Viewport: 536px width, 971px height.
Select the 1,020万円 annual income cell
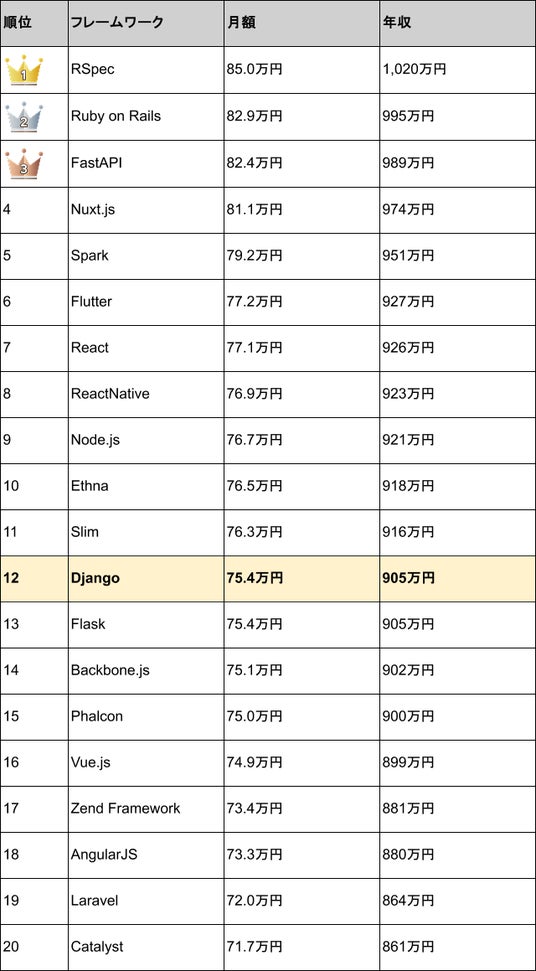click(457, 69)
